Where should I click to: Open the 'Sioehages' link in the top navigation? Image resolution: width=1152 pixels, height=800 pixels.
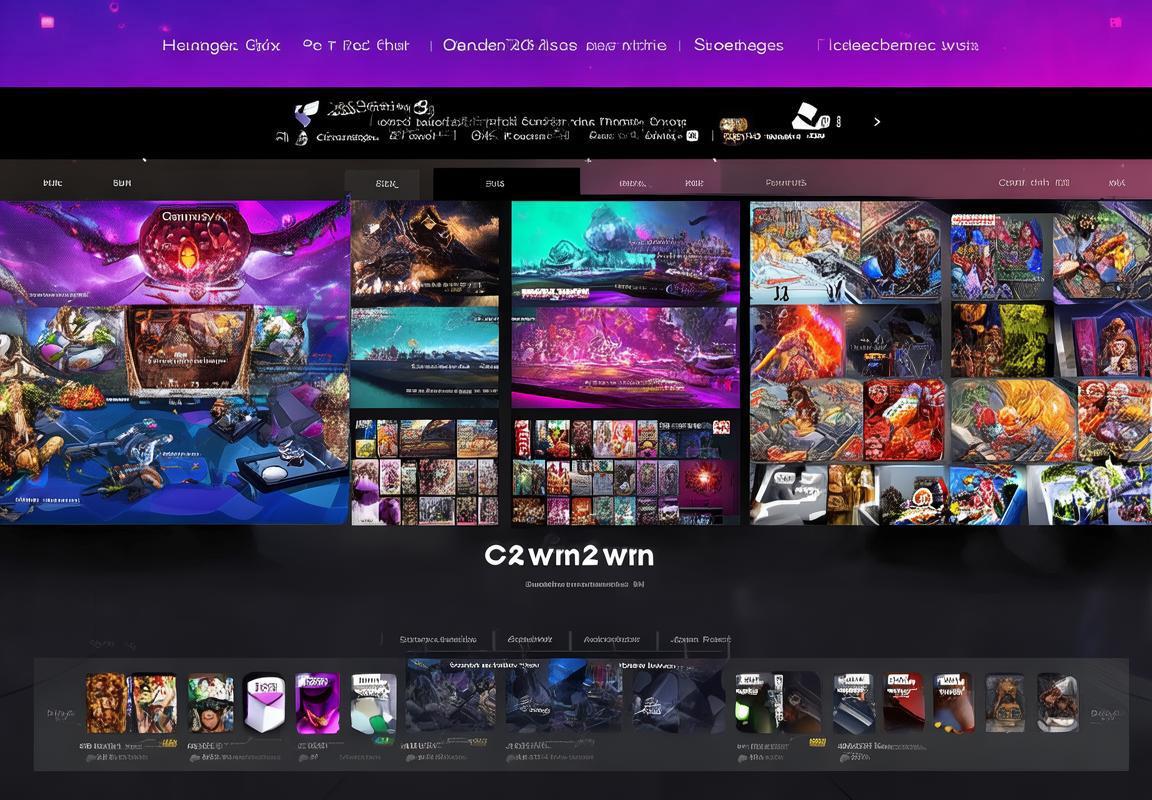[x=738, y=46]
